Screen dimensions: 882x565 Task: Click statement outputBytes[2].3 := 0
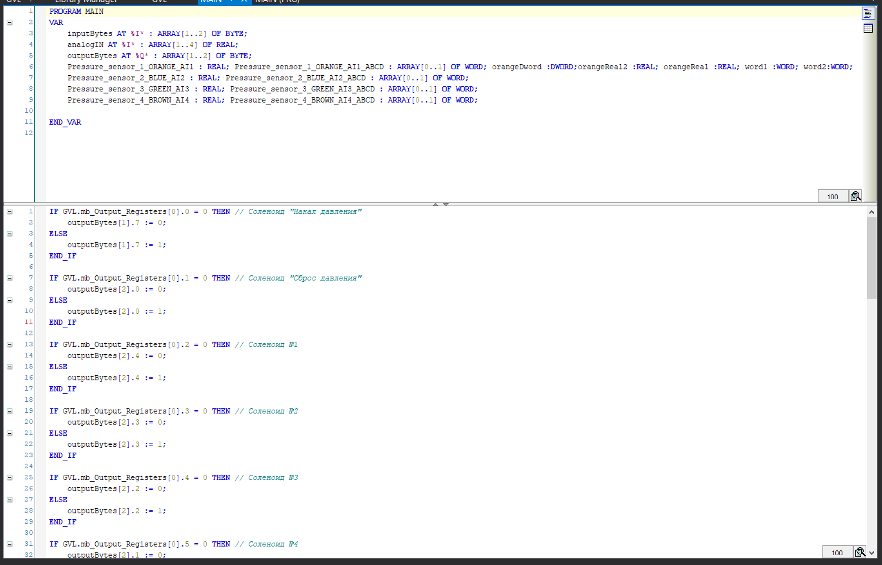[117, 422]
